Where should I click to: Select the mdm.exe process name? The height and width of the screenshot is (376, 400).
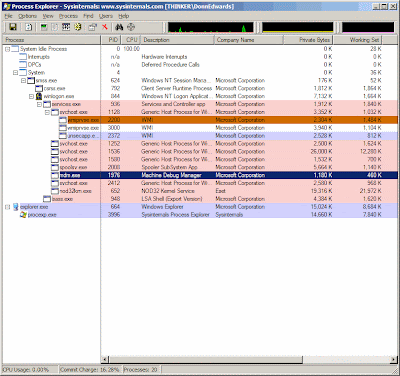click(x=70, y=175)
